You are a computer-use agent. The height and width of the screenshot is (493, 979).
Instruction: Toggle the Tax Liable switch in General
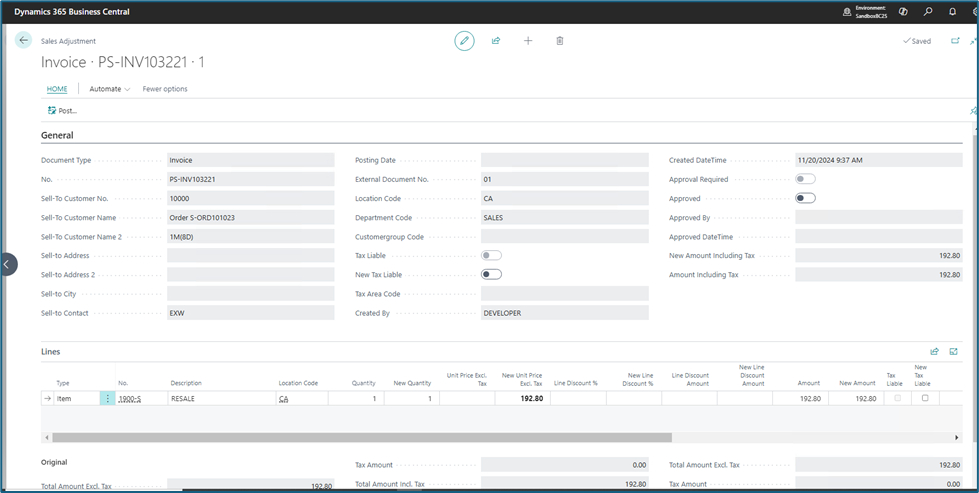coord(491,255)
